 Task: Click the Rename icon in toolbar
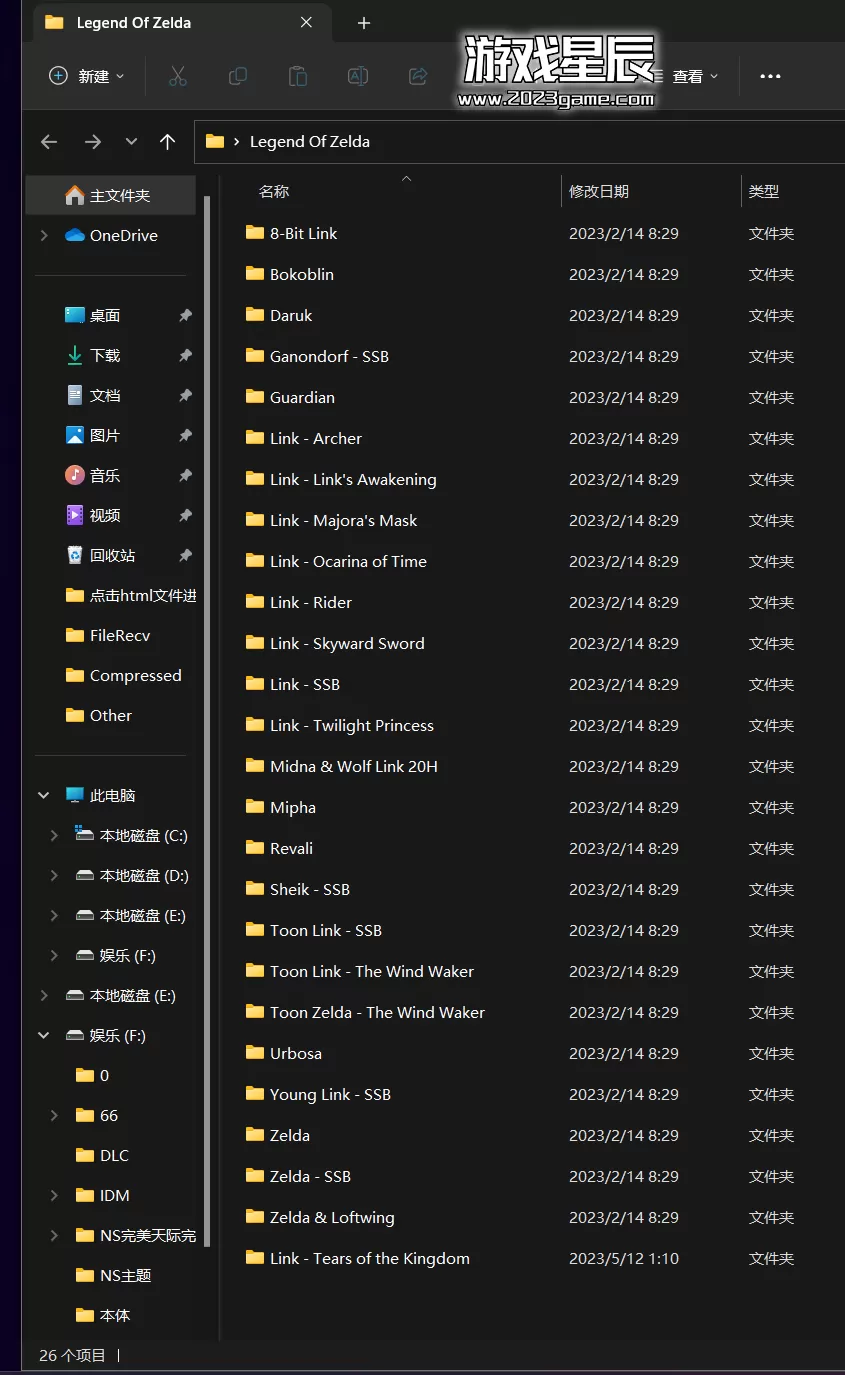point(358,76)
